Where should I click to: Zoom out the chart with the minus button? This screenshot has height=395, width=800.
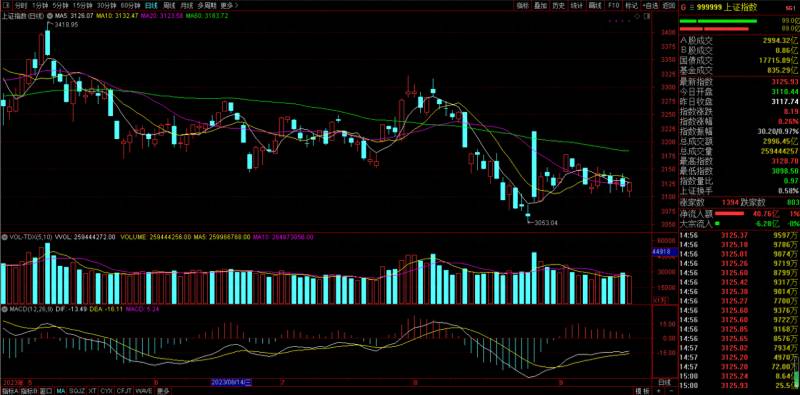[671, 391]
